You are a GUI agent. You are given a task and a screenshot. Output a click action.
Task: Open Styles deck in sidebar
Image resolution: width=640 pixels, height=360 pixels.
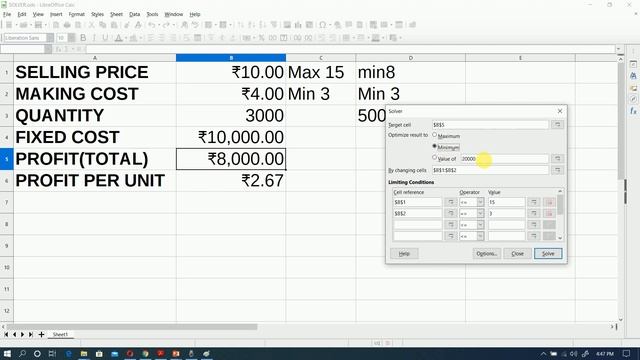click(633, 76)
